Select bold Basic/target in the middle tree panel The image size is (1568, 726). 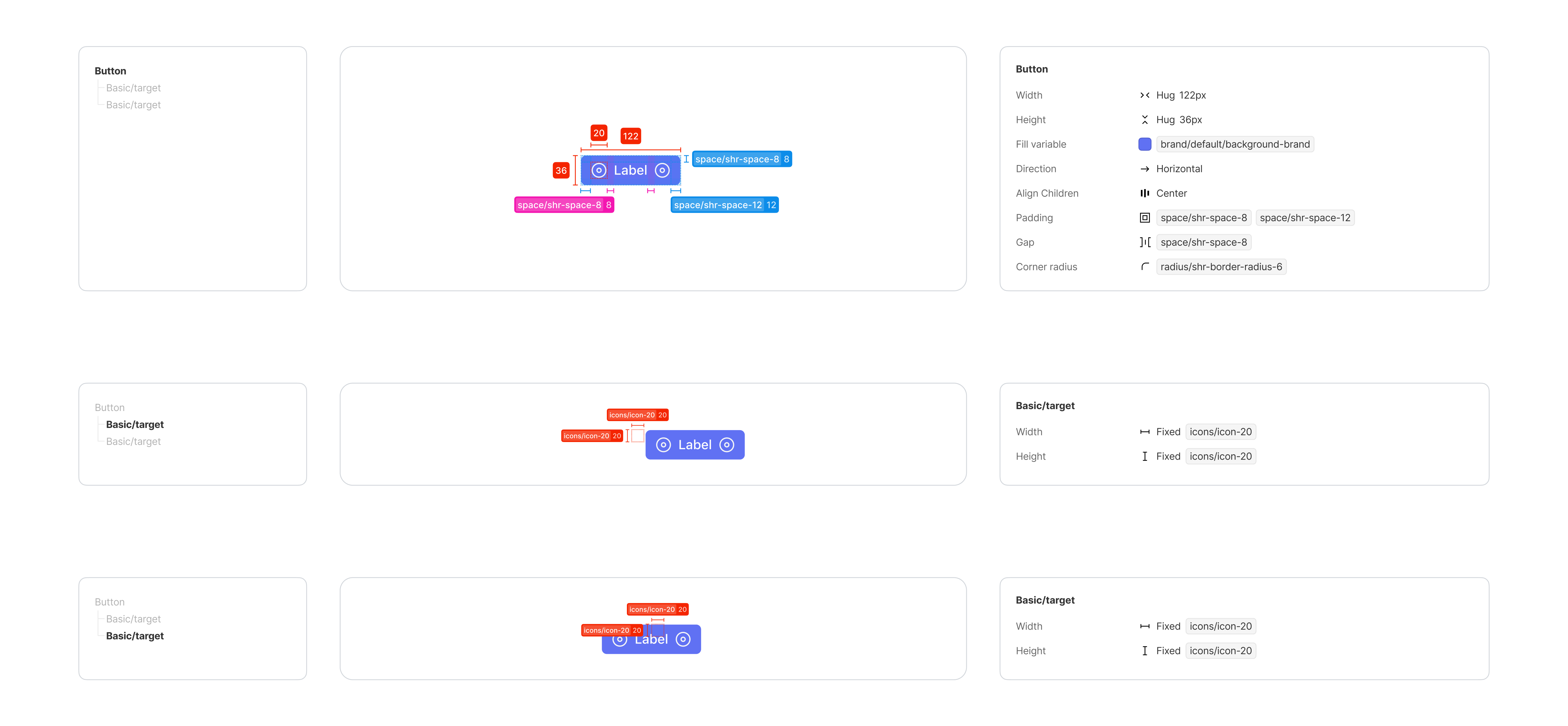pos(135,424)
